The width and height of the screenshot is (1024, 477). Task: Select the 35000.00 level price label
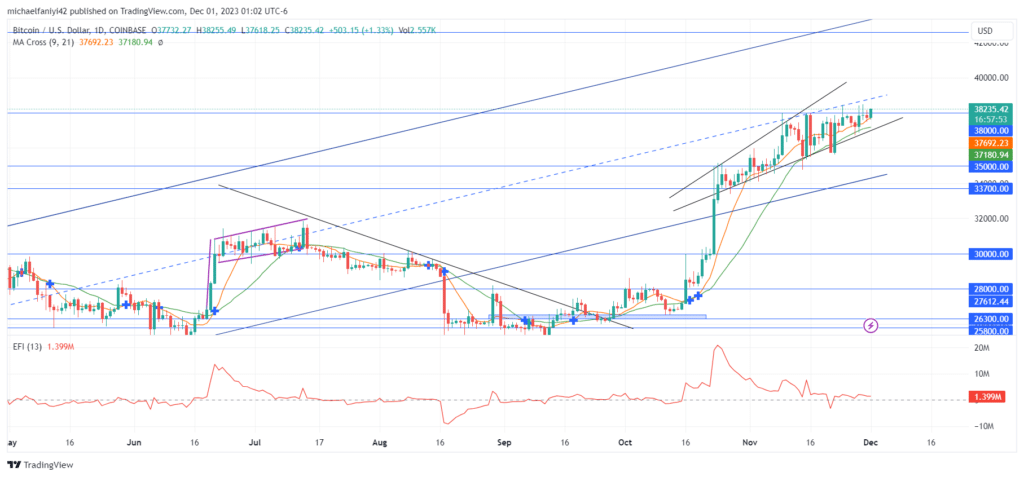(991, 167)
